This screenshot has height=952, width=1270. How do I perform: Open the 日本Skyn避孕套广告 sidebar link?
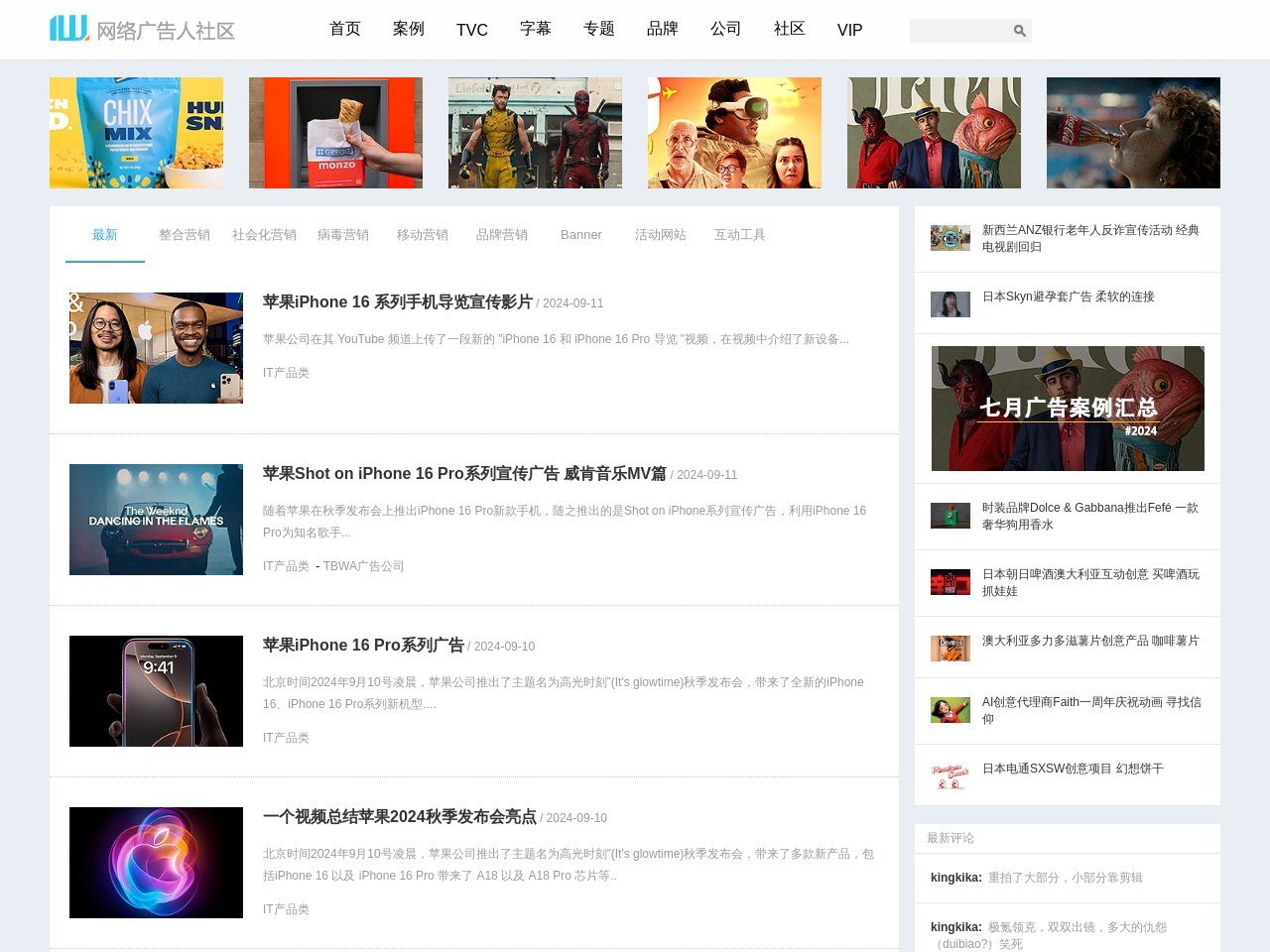point(1068,297)
